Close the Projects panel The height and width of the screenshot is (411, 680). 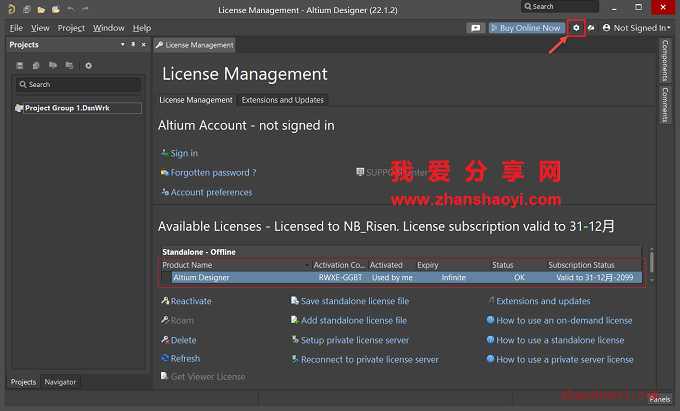pos(144,45)
